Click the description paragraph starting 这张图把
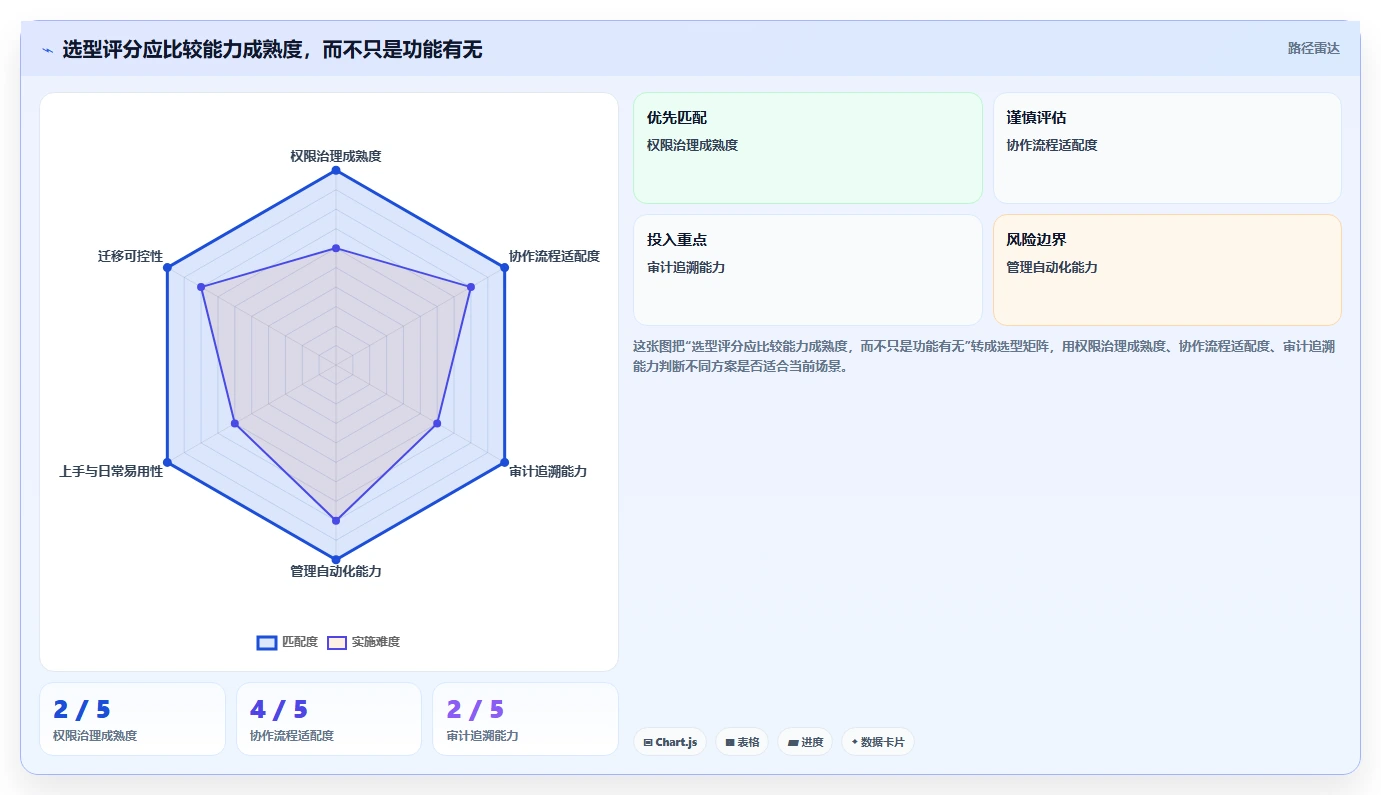The image size is (1381, 795). pyautogui.click(x=984, y=356)
